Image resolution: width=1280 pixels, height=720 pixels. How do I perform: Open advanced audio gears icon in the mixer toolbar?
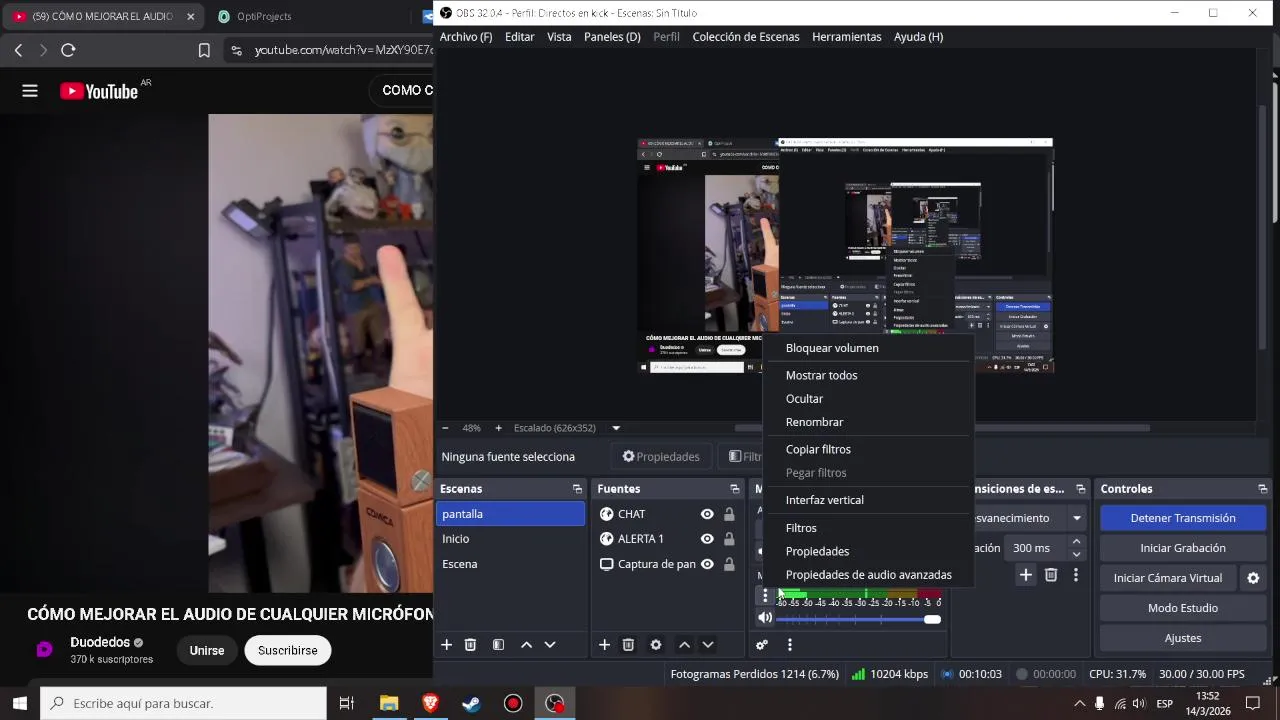point(762,645)
